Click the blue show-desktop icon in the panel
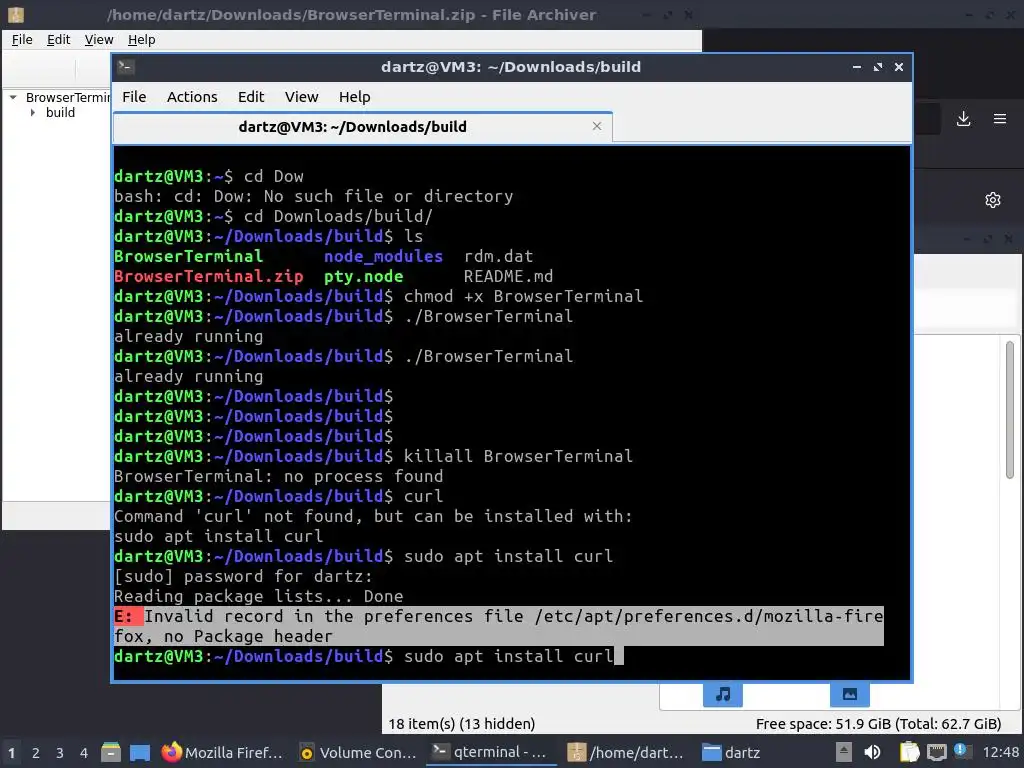The height and width of the screenshot is (768, 1024). [140, 753]
